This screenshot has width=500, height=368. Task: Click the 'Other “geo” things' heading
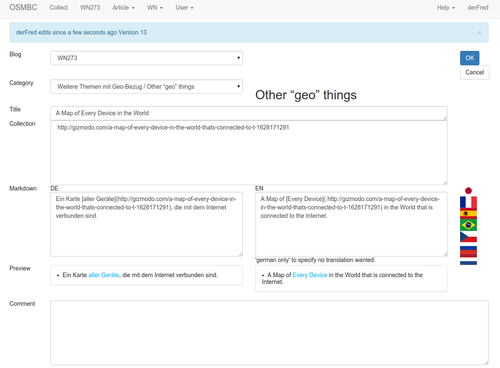coord(306,95)
